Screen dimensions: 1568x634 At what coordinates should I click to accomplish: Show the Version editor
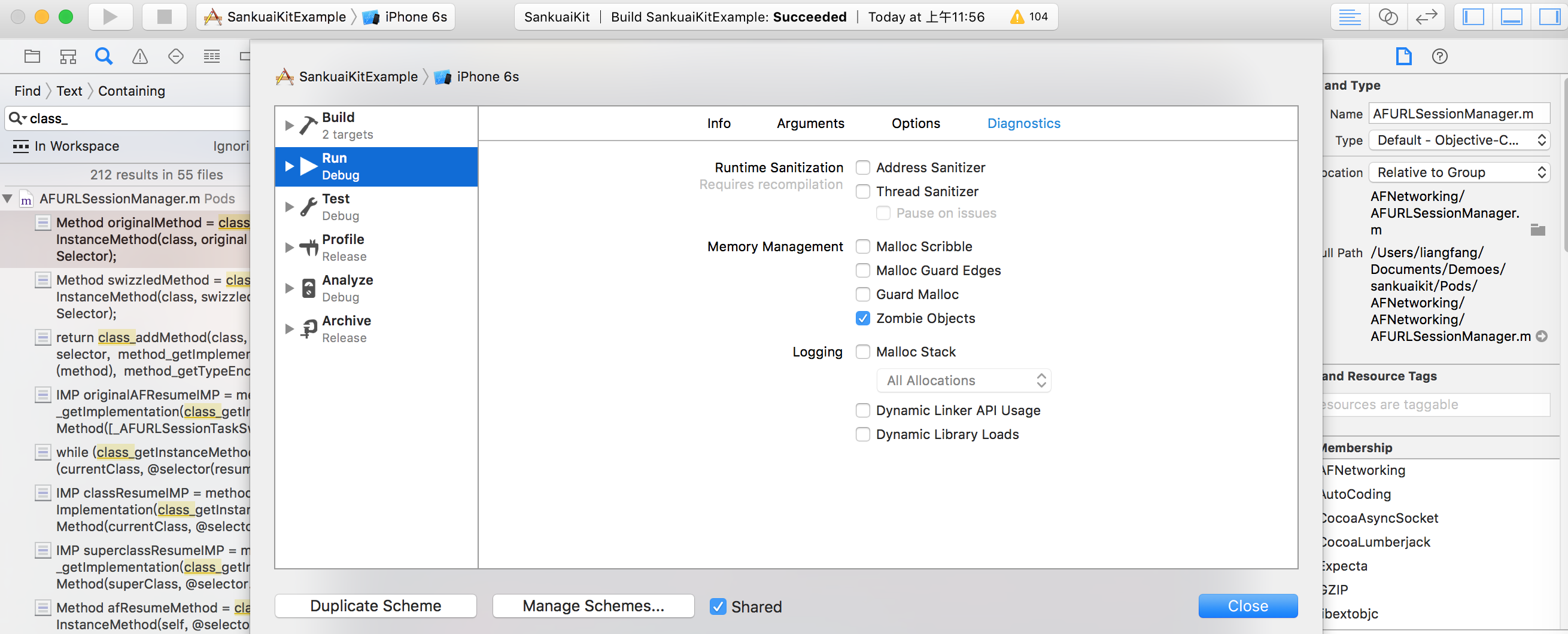click(x=1426, y=16)
